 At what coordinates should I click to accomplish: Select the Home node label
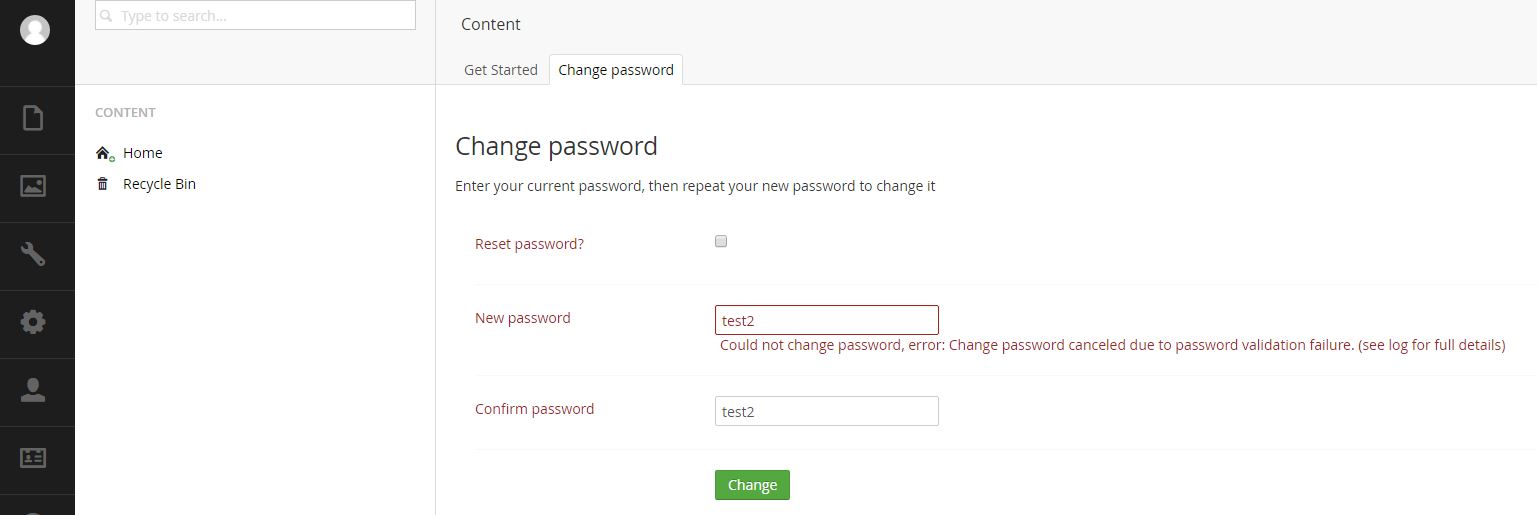tap(143, 153)
